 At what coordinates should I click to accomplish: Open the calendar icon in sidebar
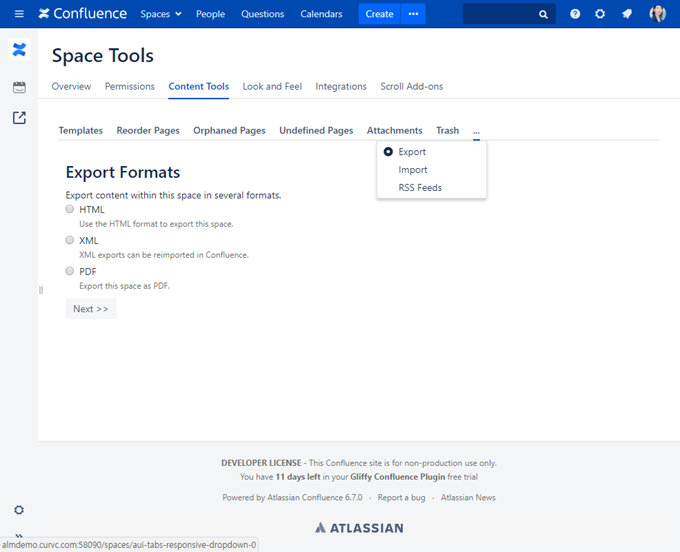(19, 87)
